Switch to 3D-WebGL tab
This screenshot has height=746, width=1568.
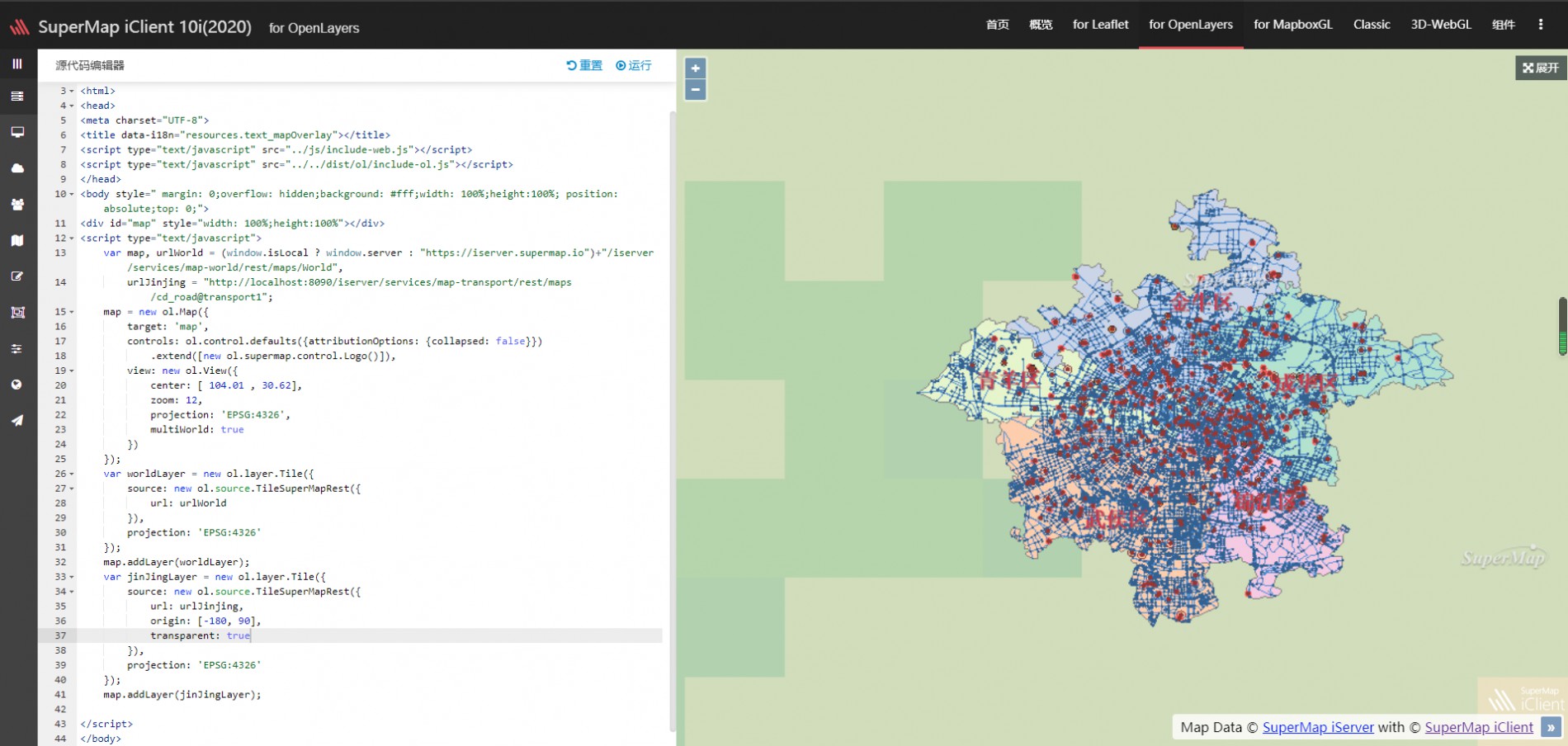1441,25
